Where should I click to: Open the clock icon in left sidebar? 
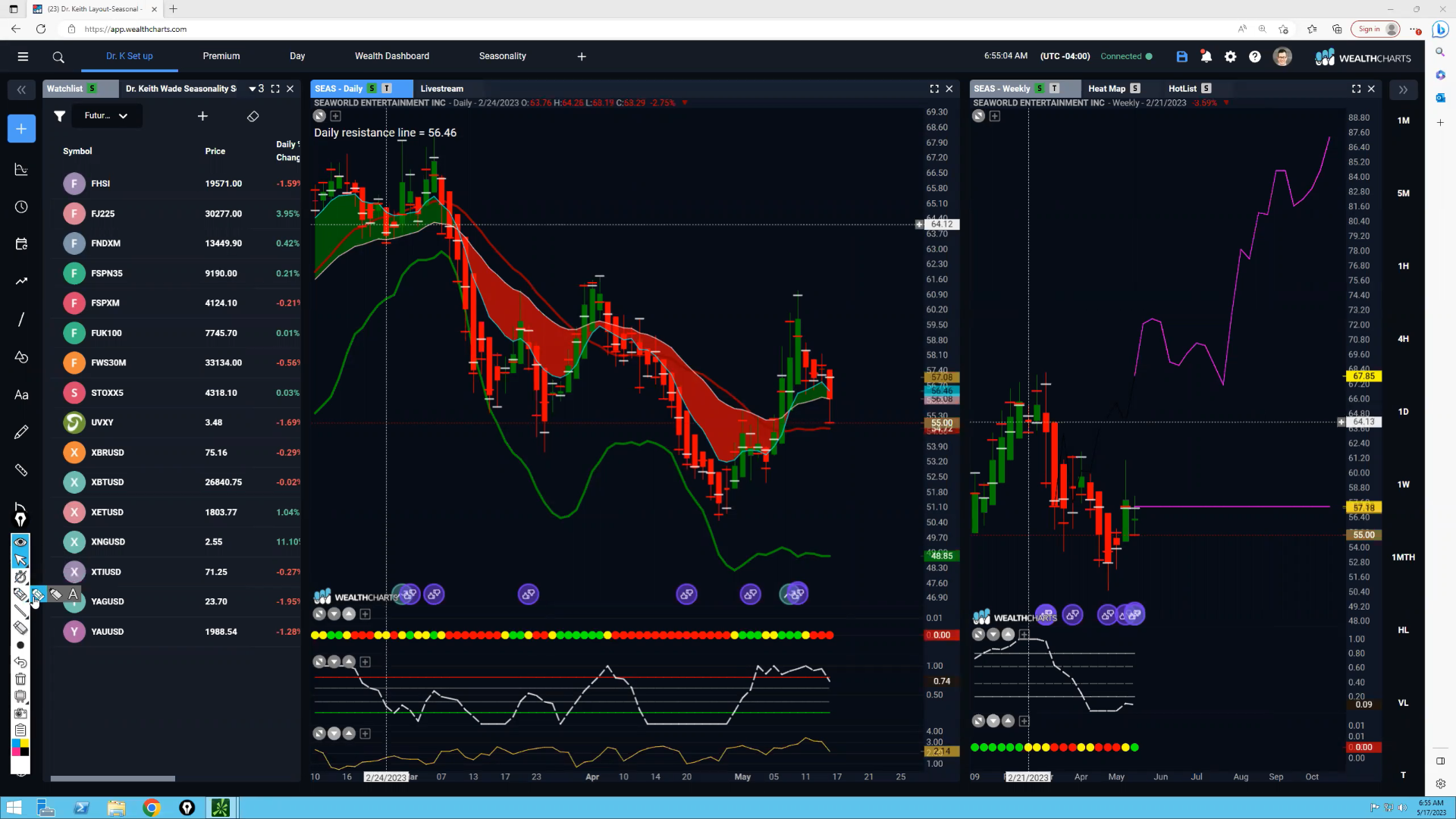tap(21, 207)
